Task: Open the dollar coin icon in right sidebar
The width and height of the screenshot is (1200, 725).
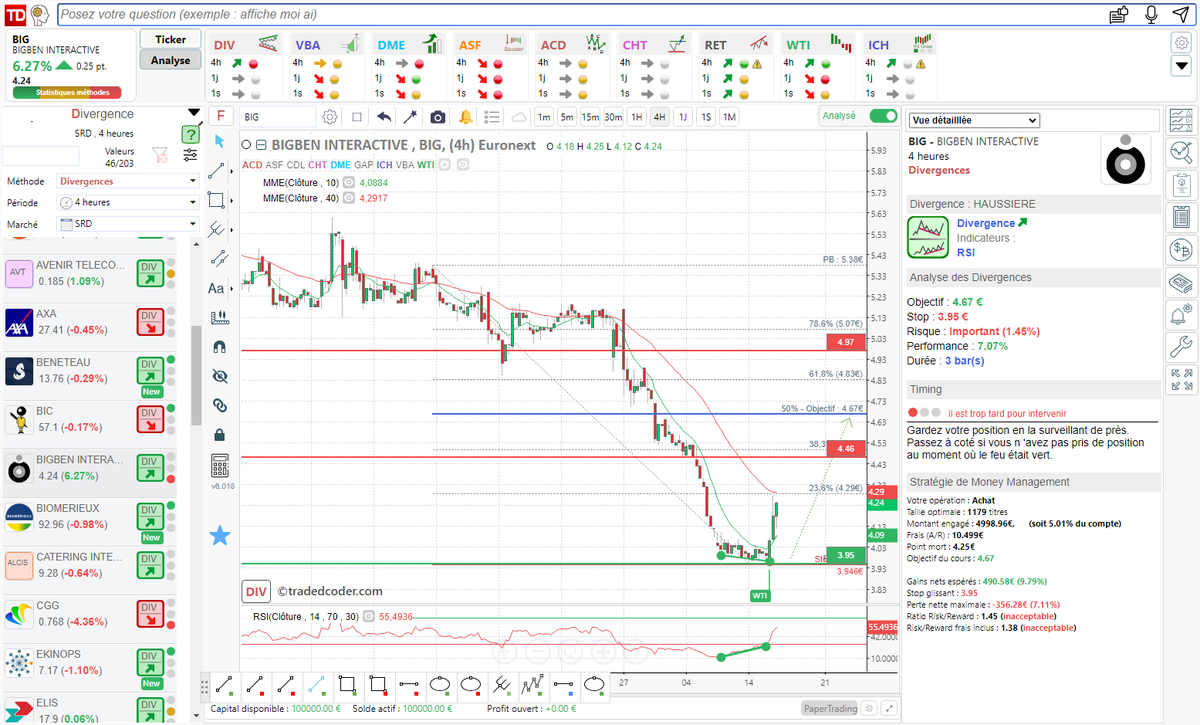Action: 1181,249
